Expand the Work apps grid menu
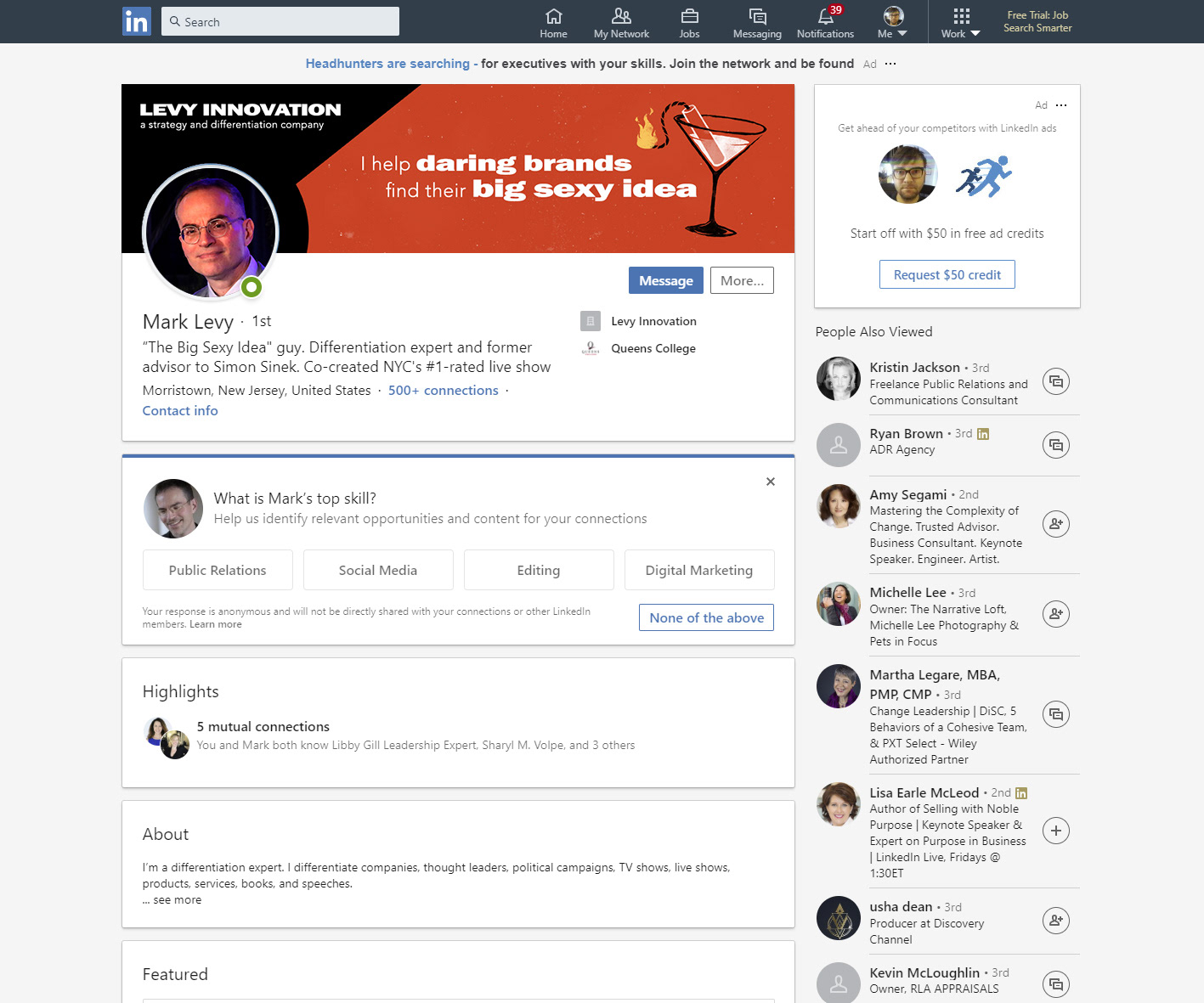Viewport: 1204px width, 1003px height. tap(961, 23)
